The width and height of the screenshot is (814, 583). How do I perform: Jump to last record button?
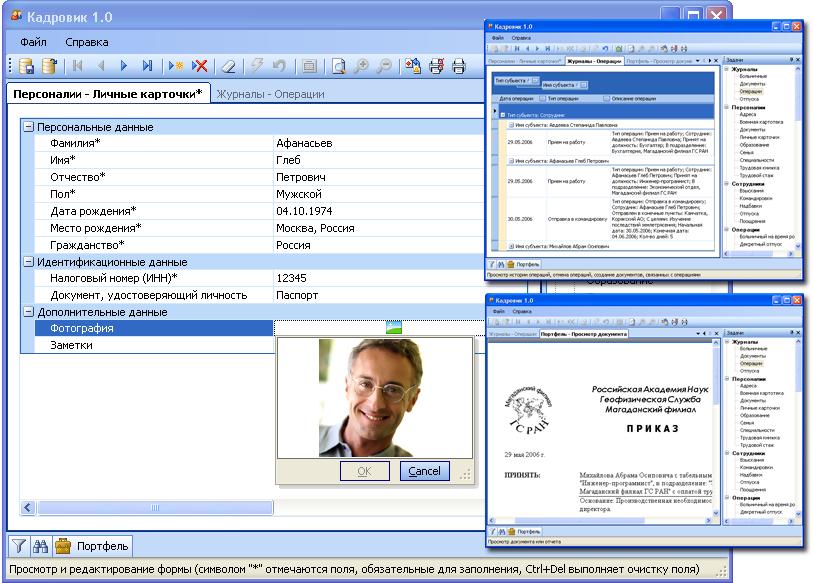pos(147,67)
